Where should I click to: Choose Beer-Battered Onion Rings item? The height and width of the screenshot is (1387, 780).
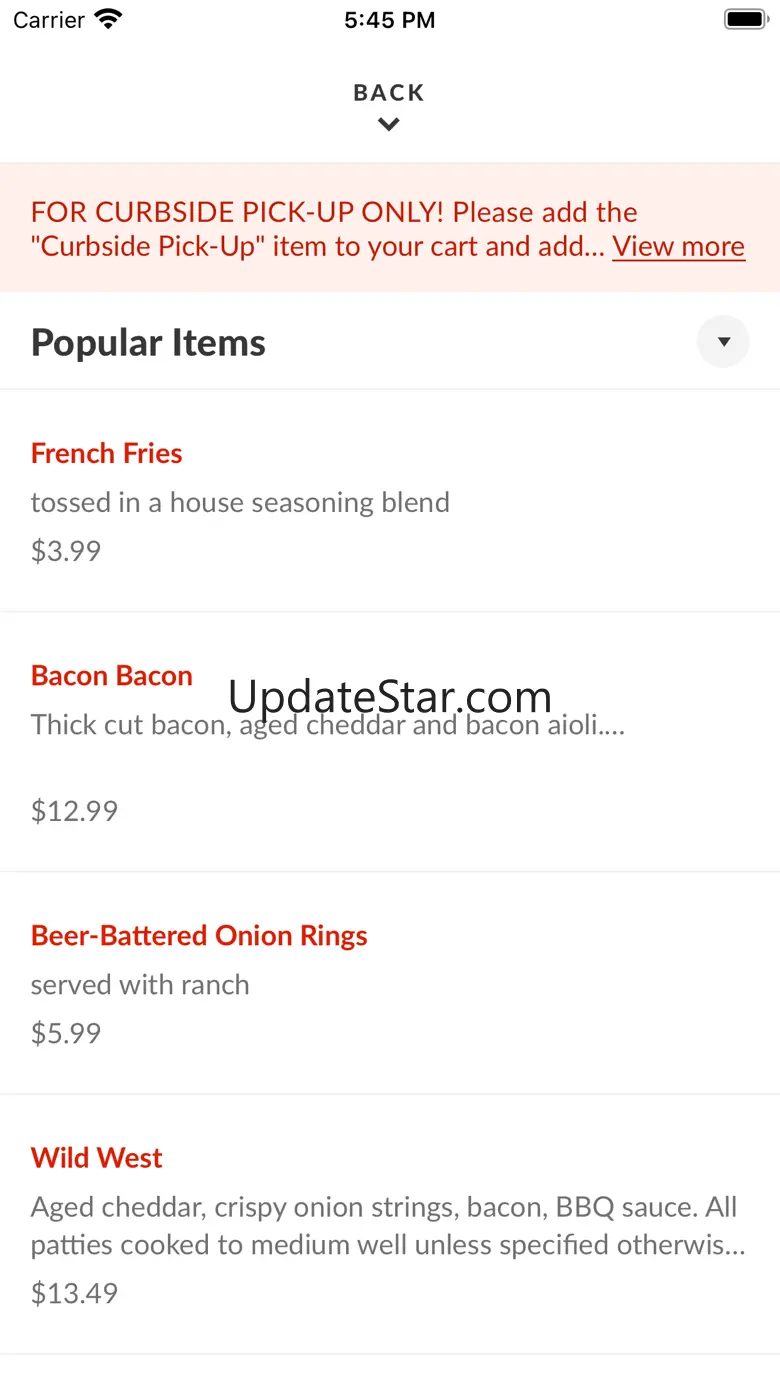pyautogui.click(x=199, y=936)
